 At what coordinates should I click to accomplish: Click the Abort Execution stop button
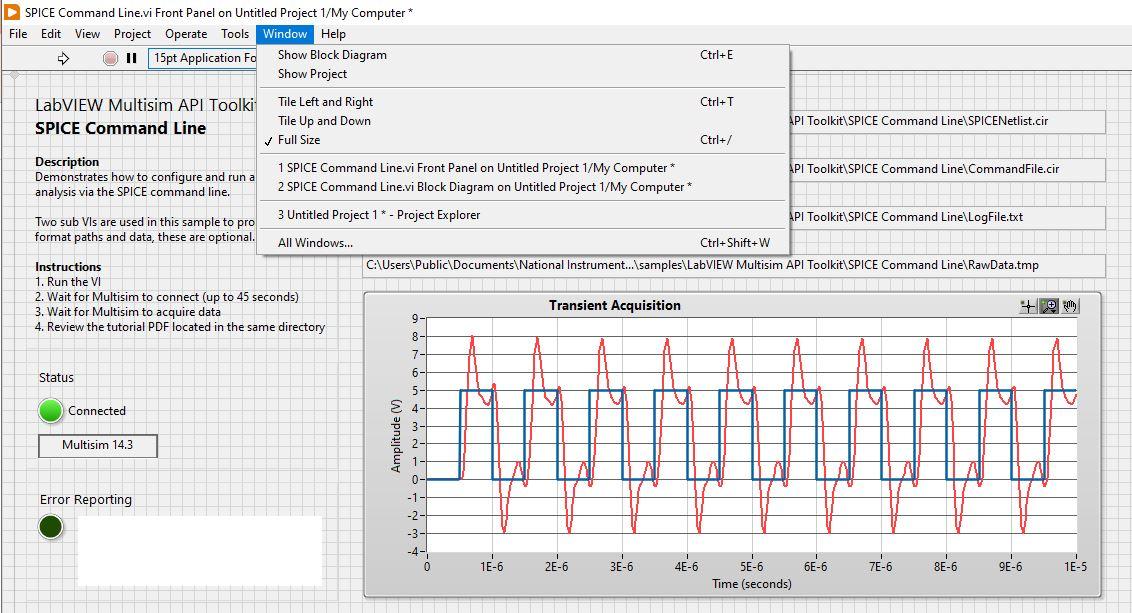click(110, 58)
